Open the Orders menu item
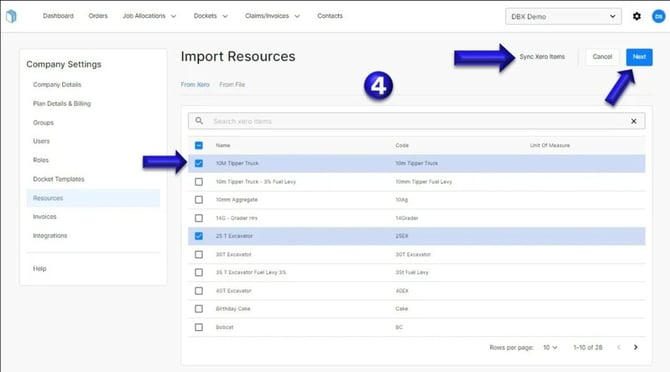This screenshot has width=670, height=372. tap(98, 16)
